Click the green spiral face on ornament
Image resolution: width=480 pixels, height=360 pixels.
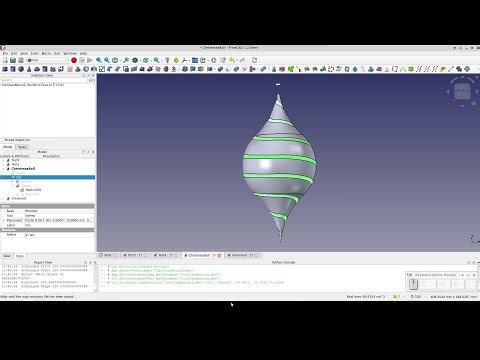(280, 157)
